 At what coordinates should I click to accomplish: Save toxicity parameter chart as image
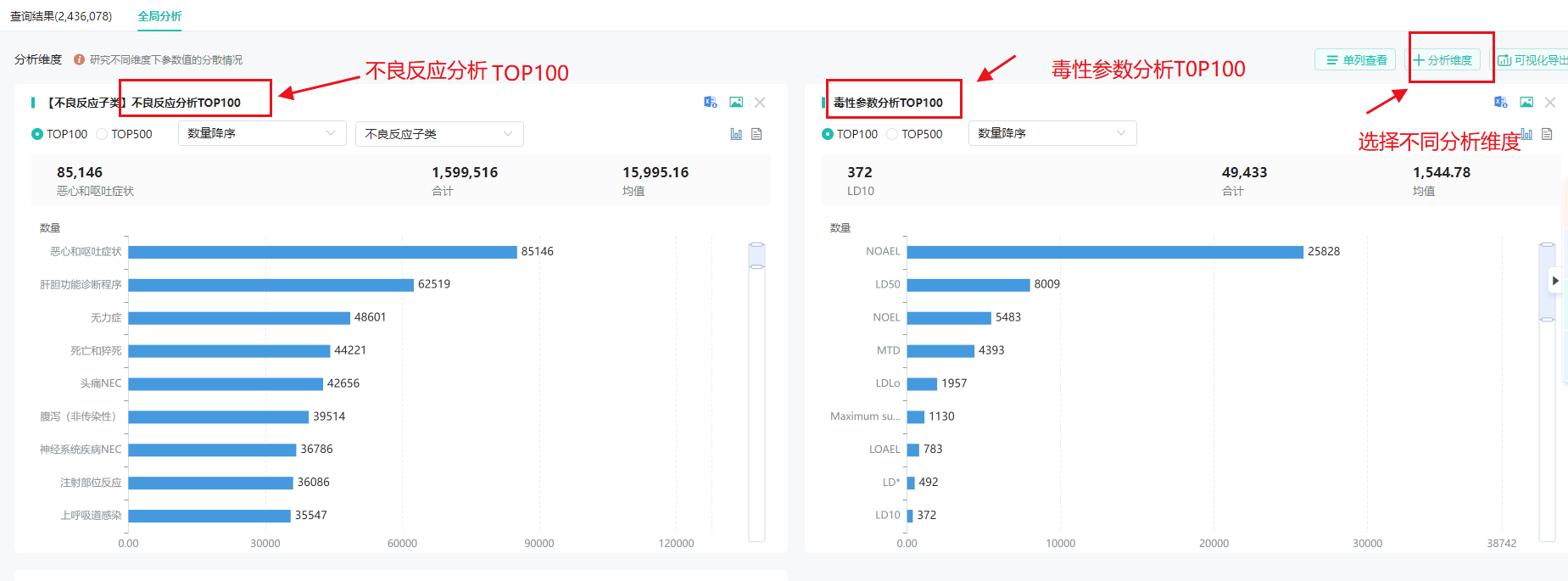tap(1526, 103)
